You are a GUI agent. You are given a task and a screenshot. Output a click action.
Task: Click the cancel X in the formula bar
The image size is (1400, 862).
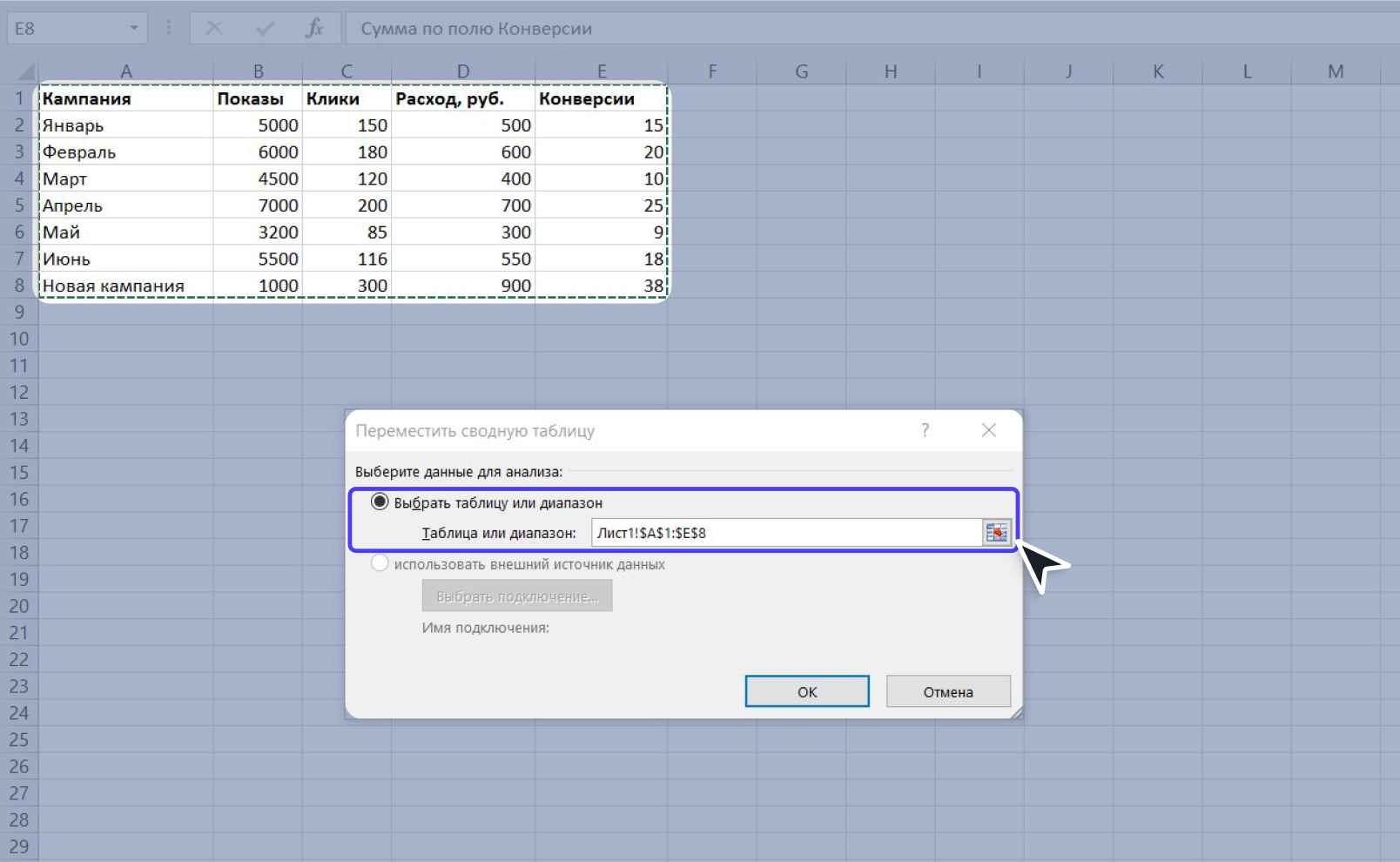coord(214,29)
